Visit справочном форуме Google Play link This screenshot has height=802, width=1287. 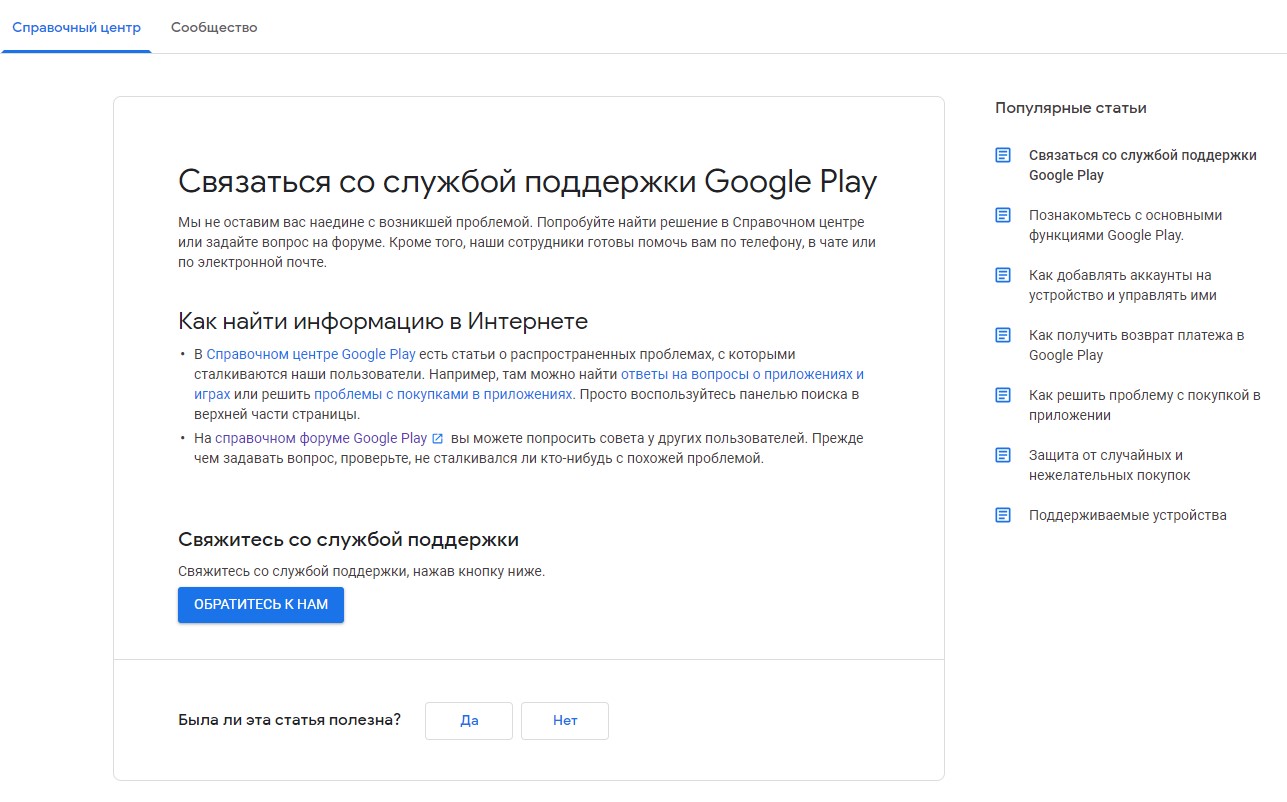(x=321, y=438)
